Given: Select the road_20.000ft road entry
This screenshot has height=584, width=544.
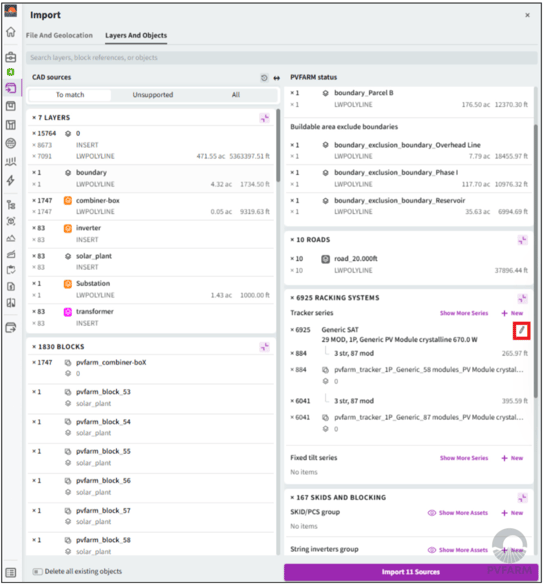Looking at the screenshot, I should [408, 264].
